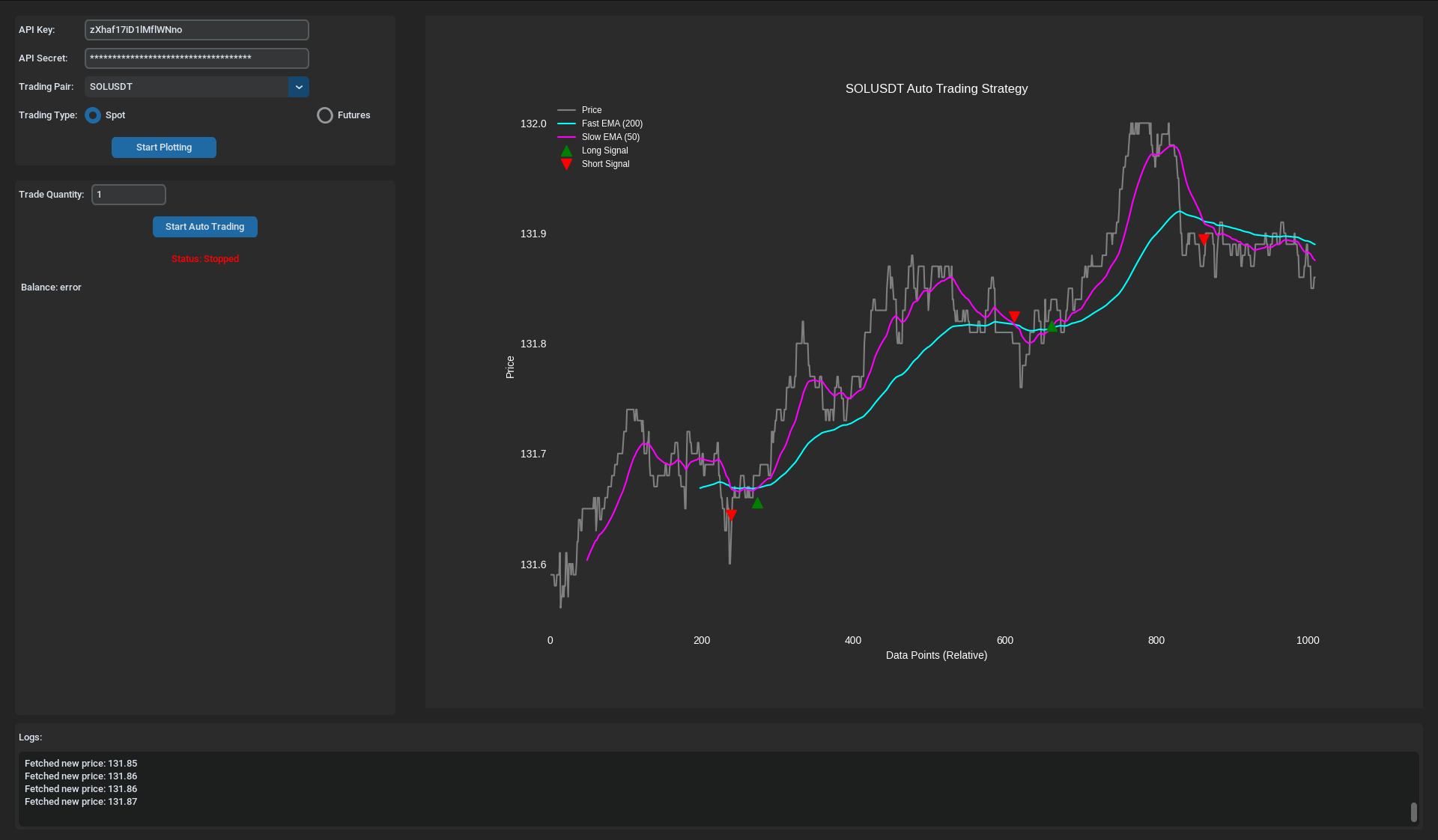
Task: Click the green long signal legend triangle
Action: tap(566, 151)
